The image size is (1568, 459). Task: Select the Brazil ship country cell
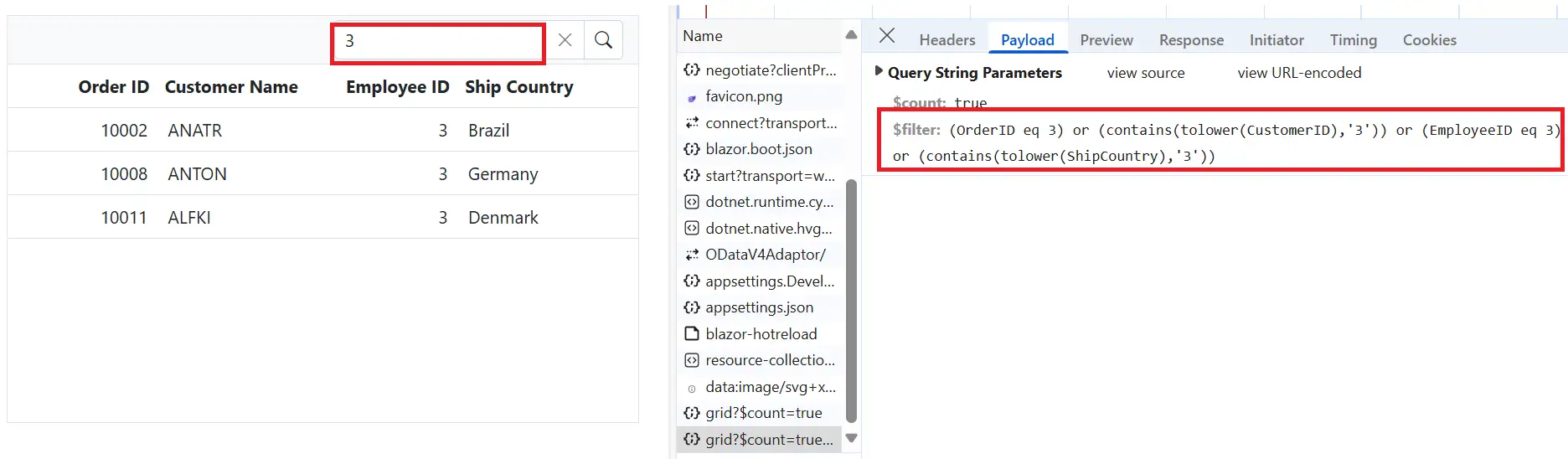[x=489, y=131]
